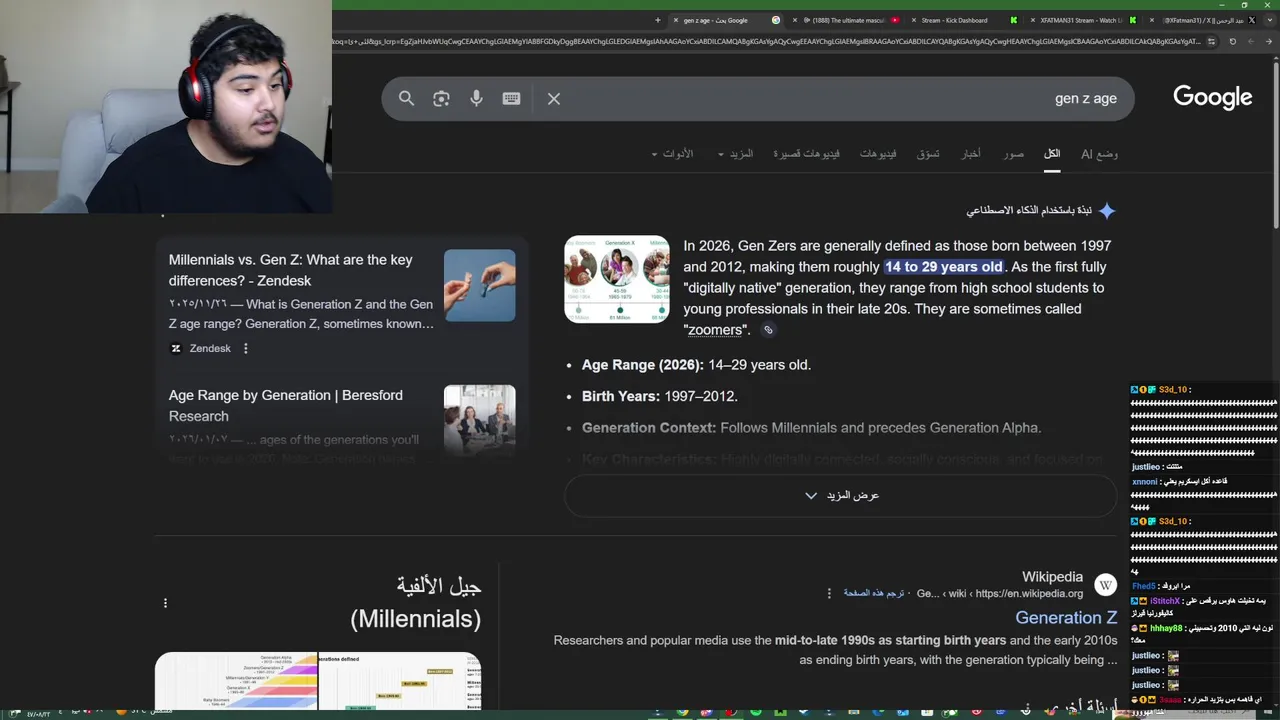This screenshot has width=1280, height=720.
Task: Click the iStitchX username in chat overlay
Action: 1165,601
